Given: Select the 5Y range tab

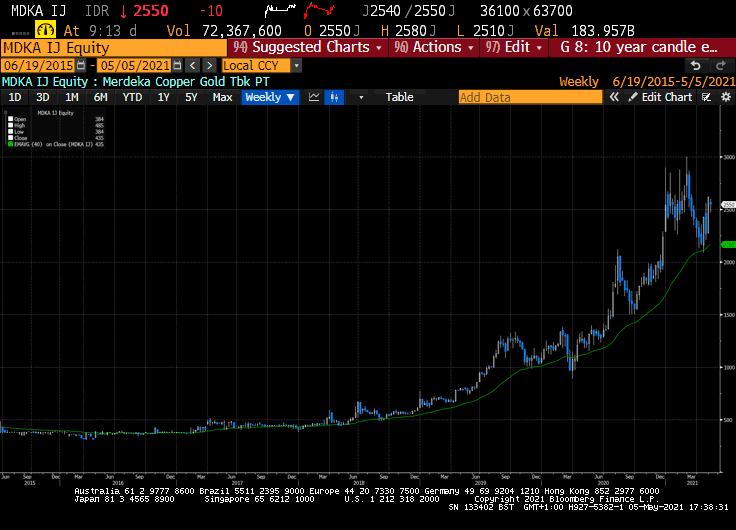Looking at the screenshot, I should tap(191, 97).
